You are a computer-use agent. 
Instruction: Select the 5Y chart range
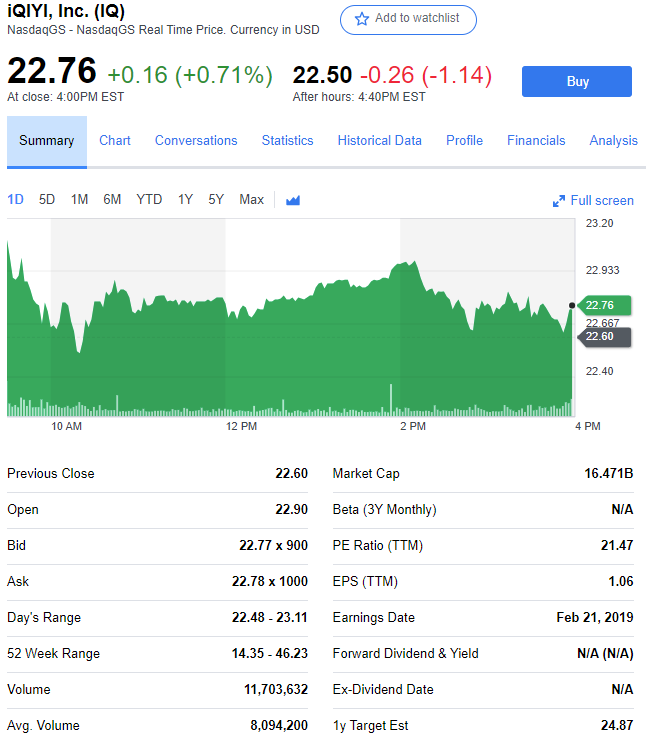click(216, 199)
